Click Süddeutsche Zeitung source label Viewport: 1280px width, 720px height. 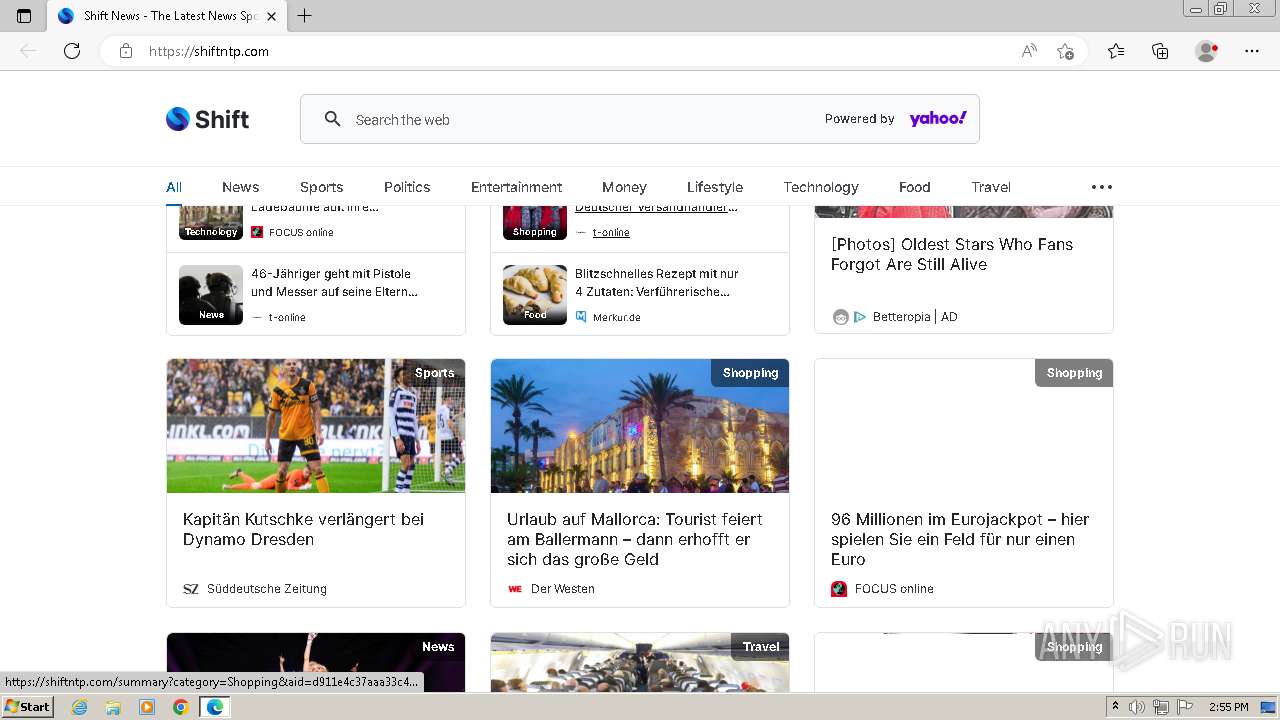(x=267, y=589)
